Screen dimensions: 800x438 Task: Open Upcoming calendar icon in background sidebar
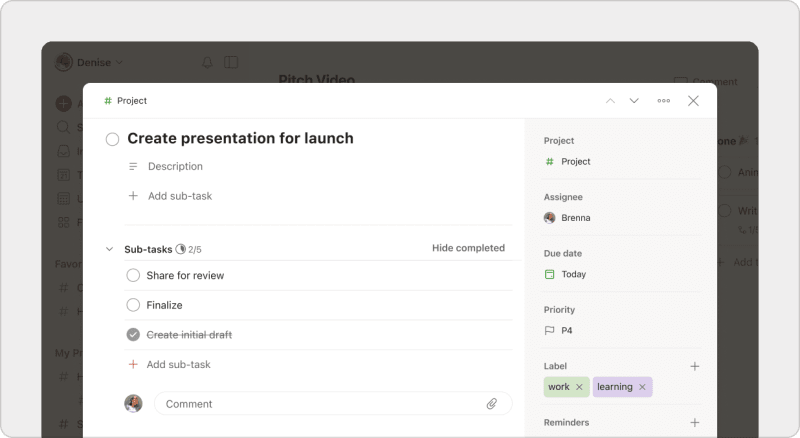[63, 199]
